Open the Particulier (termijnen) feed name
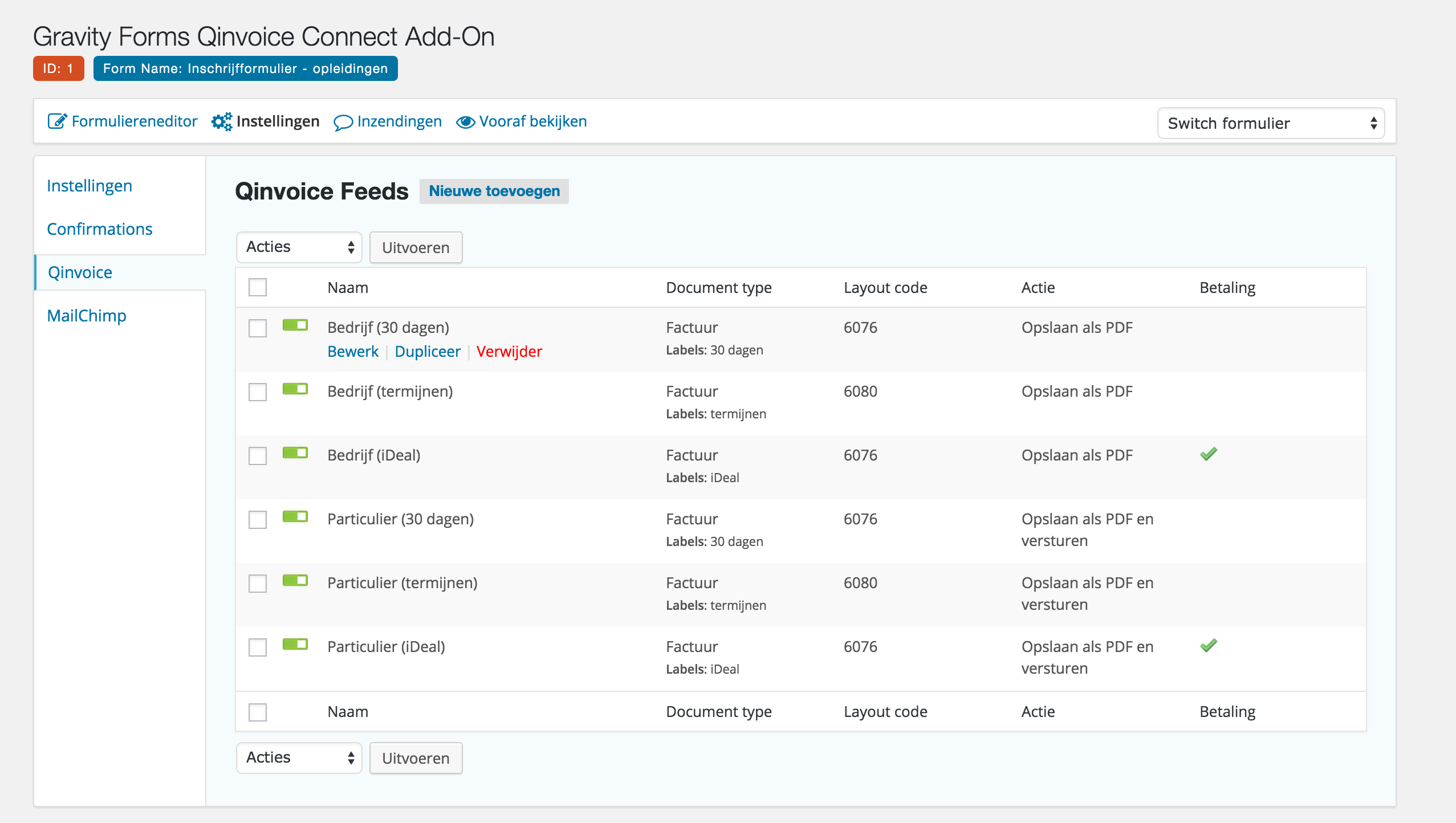The width and height of the screenshot is (1456, 823). point(402,583)
